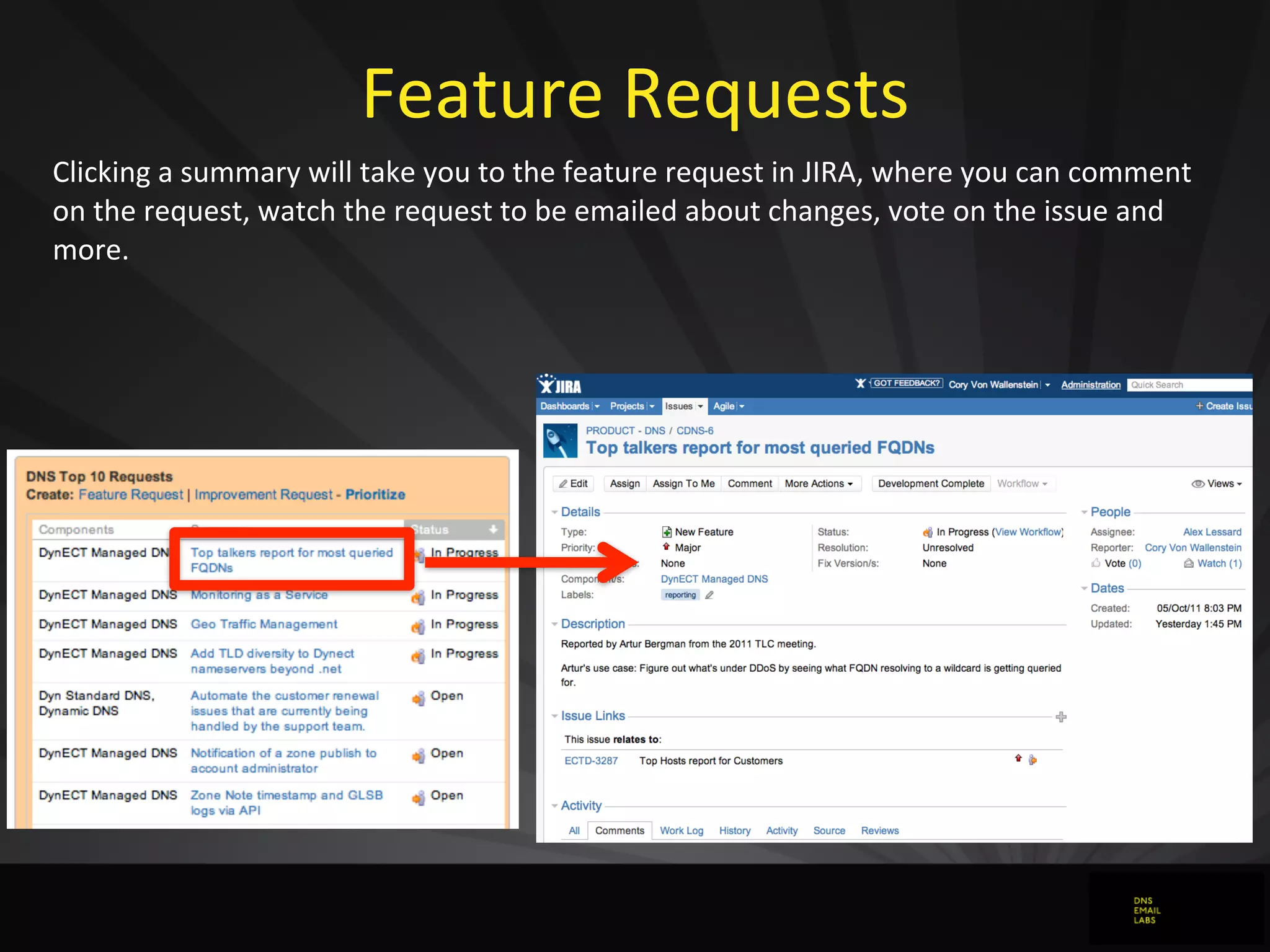This screenshot has width=1270, height=952.
Task: Expand the More Actions dropdown
Action: tap(819, 483)
